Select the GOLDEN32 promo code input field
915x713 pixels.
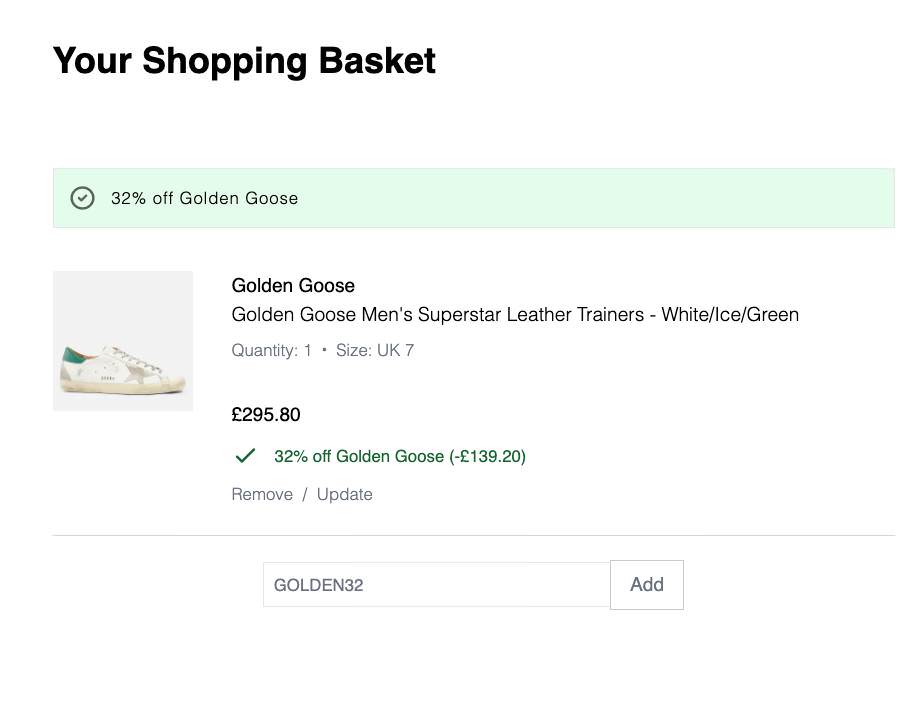[x=435, y=585]
